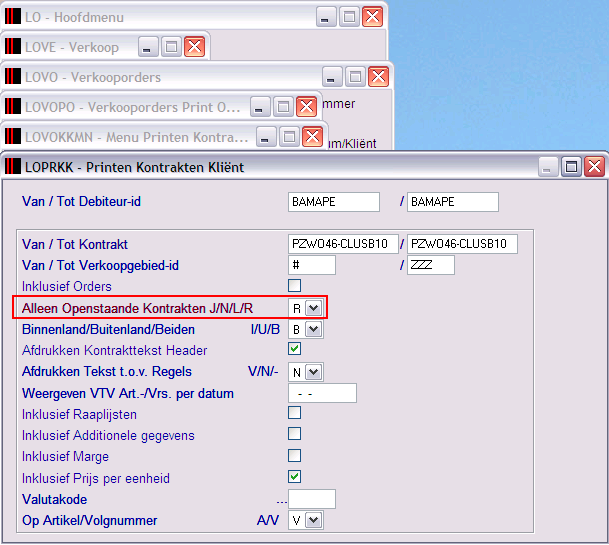Close the LOVO - Verkooporders window
The height and width of the screenshot is (545, 609).
coord(378,77)
